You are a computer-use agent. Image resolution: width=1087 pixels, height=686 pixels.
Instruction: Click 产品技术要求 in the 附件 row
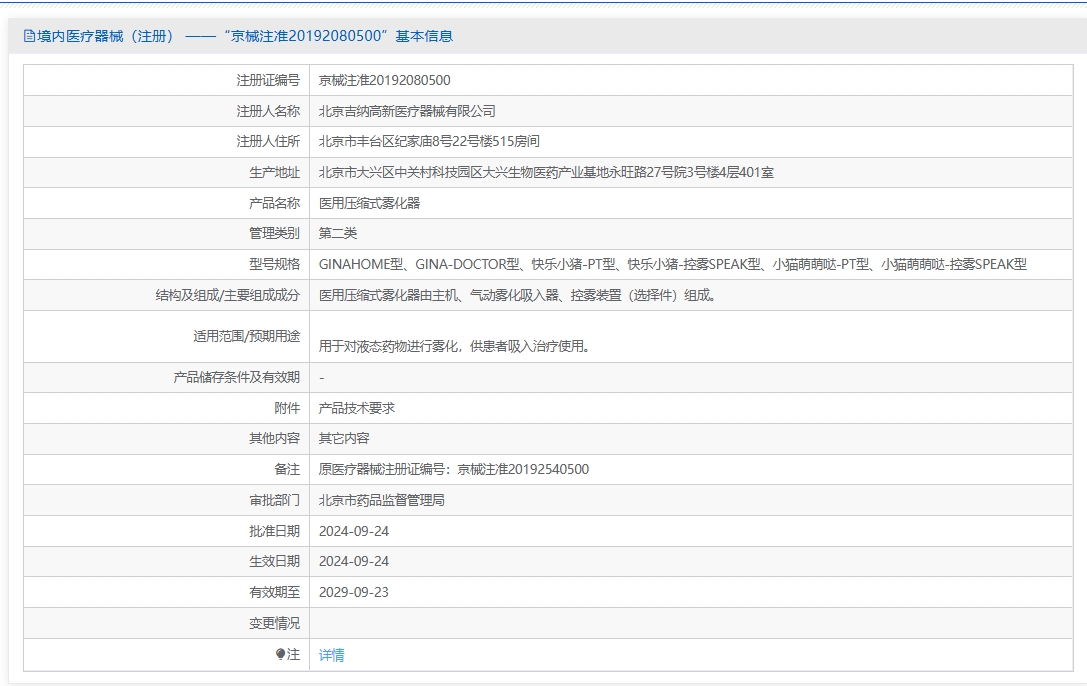356,408
